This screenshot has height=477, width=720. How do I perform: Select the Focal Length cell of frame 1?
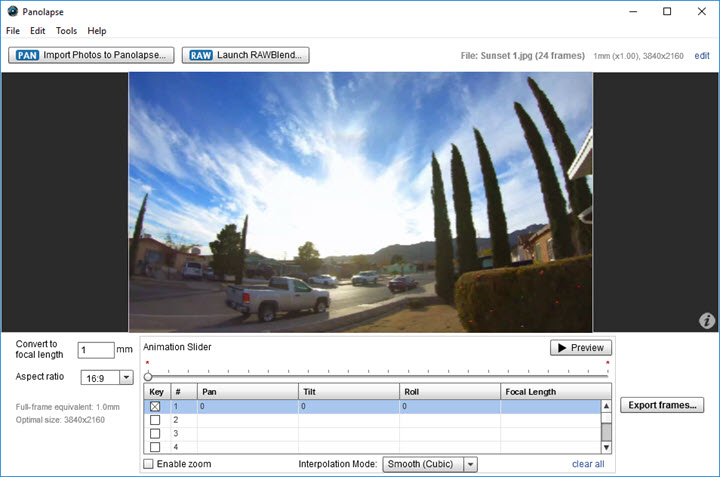click(x=551, y=406)
